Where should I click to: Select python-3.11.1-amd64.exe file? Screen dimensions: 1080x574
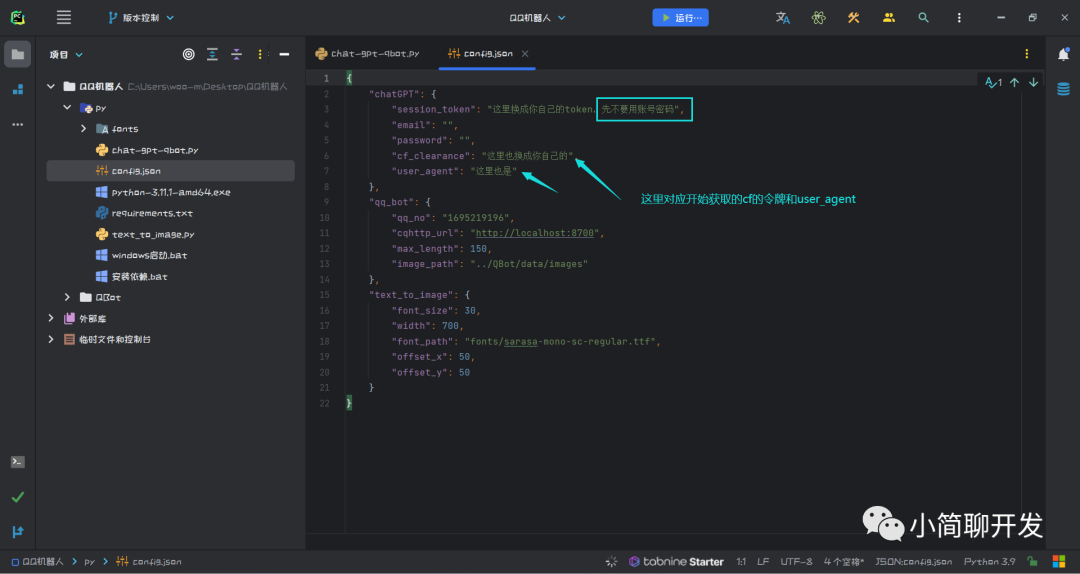[x=171, y=192]
